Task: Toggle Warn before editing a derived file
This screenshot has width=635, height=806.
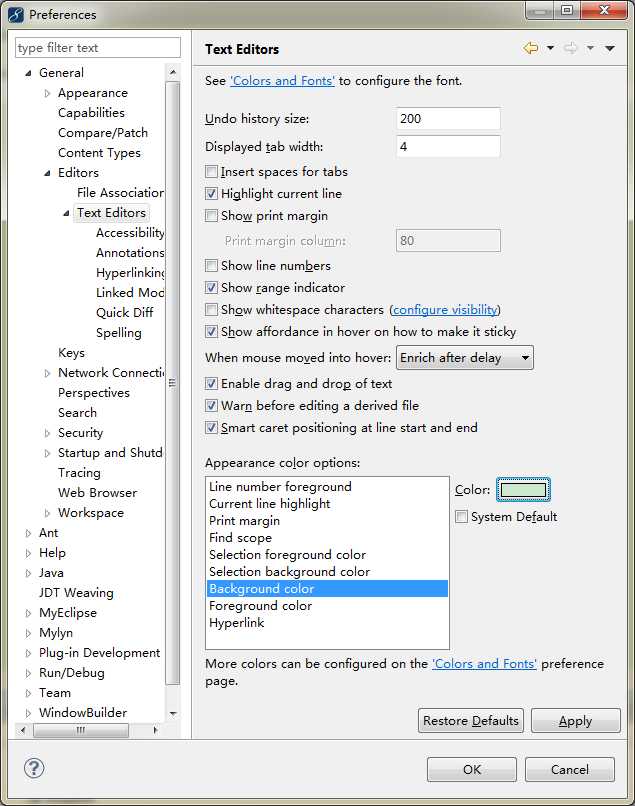Action: click(211, 406)
